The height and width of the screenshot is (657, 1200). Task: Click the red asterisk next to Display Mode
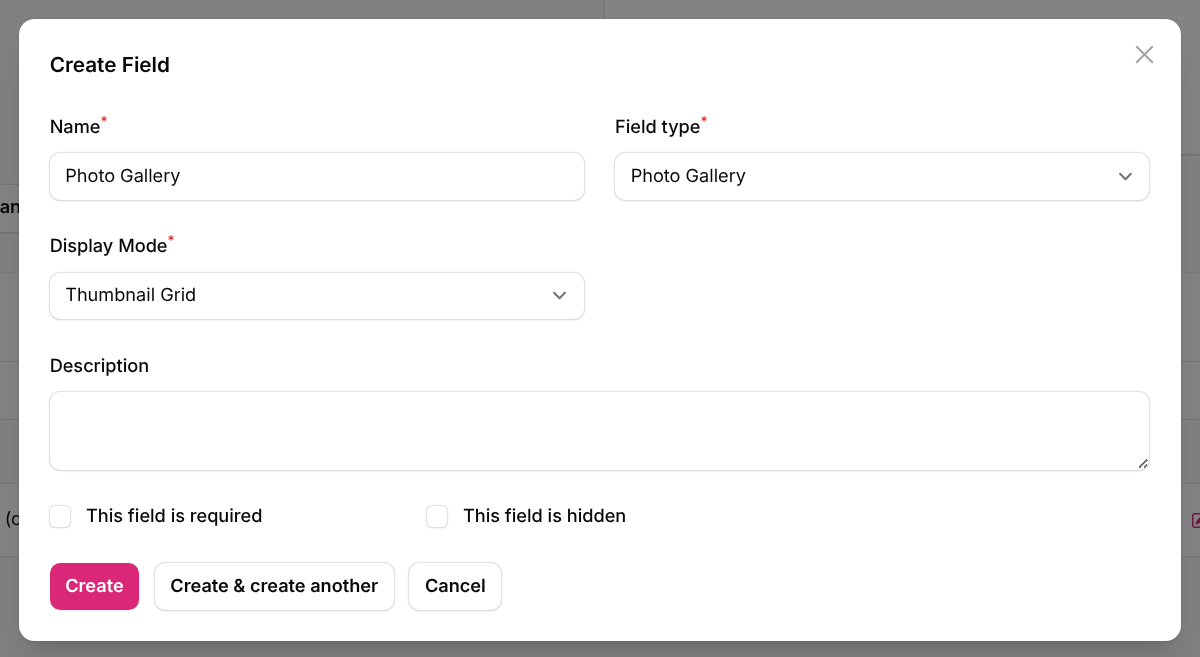171,238
